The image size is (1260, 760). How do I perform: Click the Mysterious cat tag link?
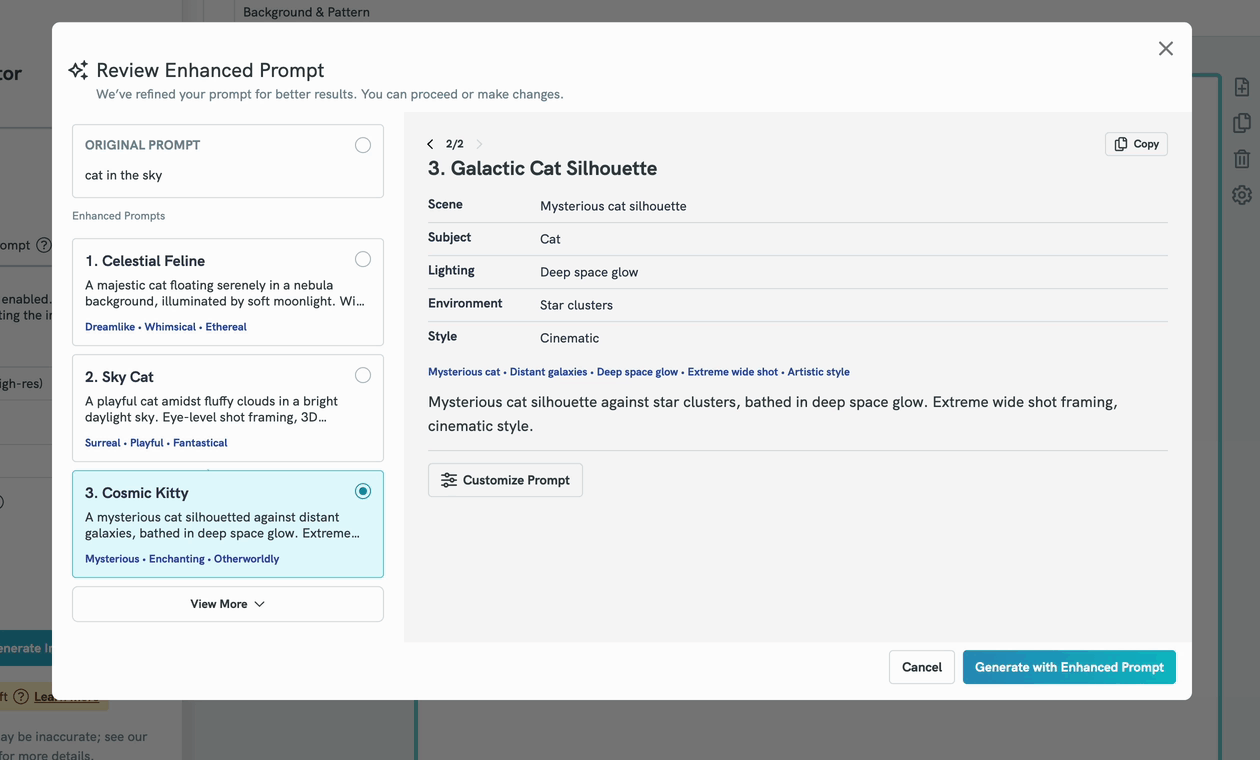coord(464,372)
